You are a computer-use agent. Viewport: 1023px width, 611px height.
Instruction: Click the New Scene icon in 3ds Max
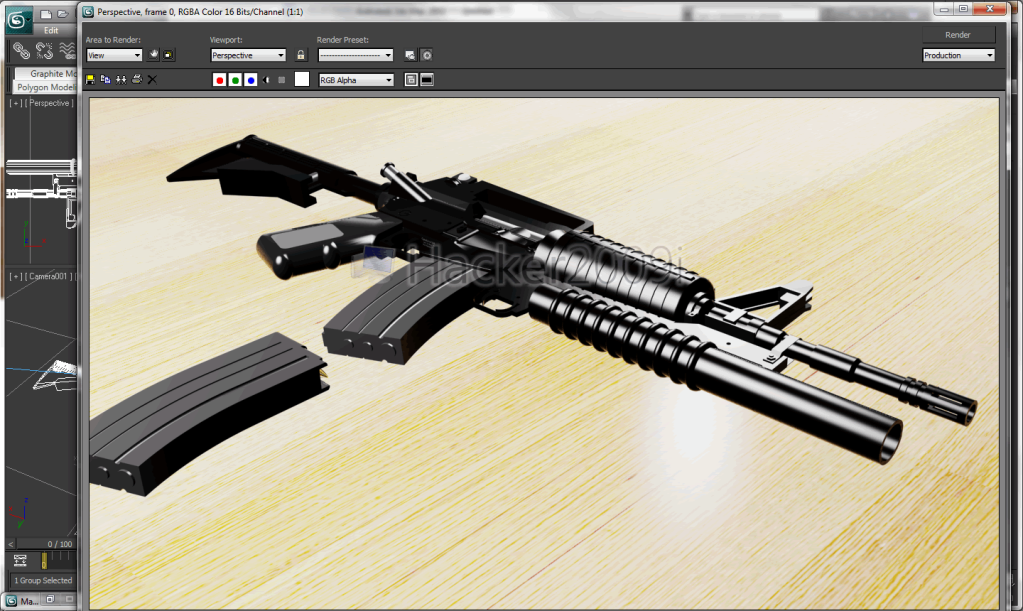tap(46, 14)
